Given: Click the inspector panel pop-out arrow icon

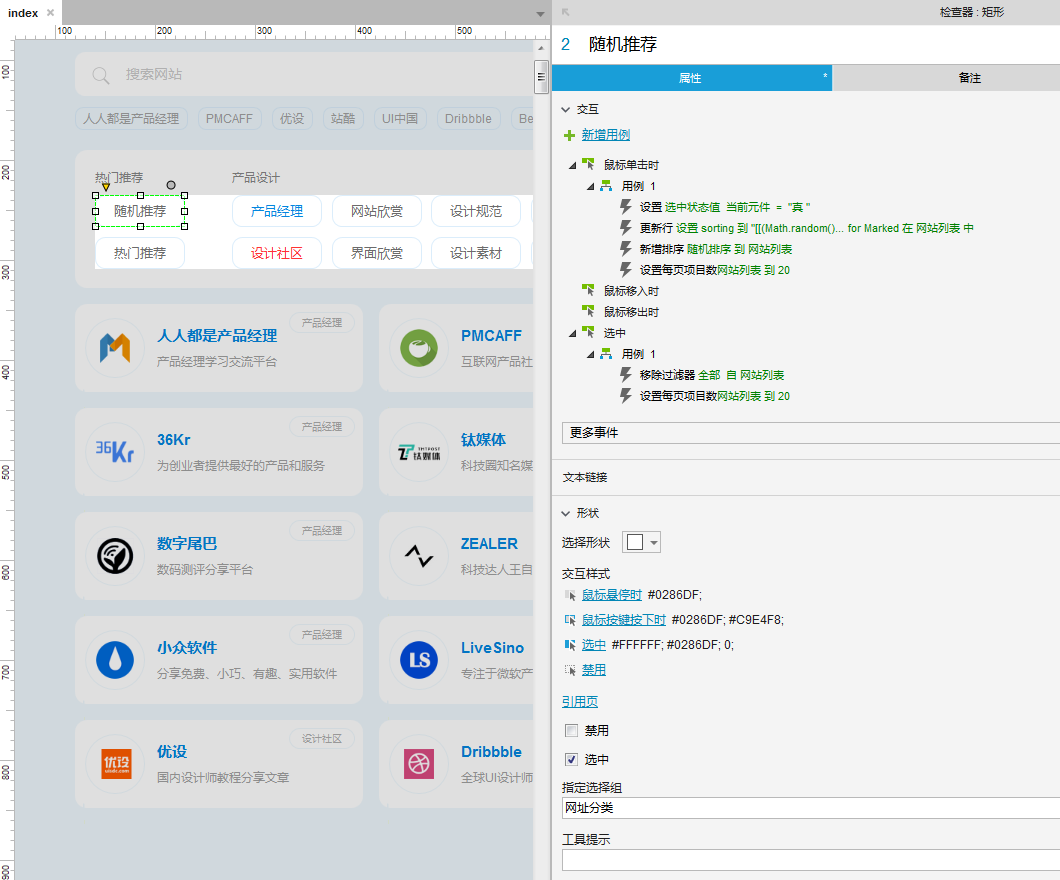Looking at the screenshot, I should (566, 12).
